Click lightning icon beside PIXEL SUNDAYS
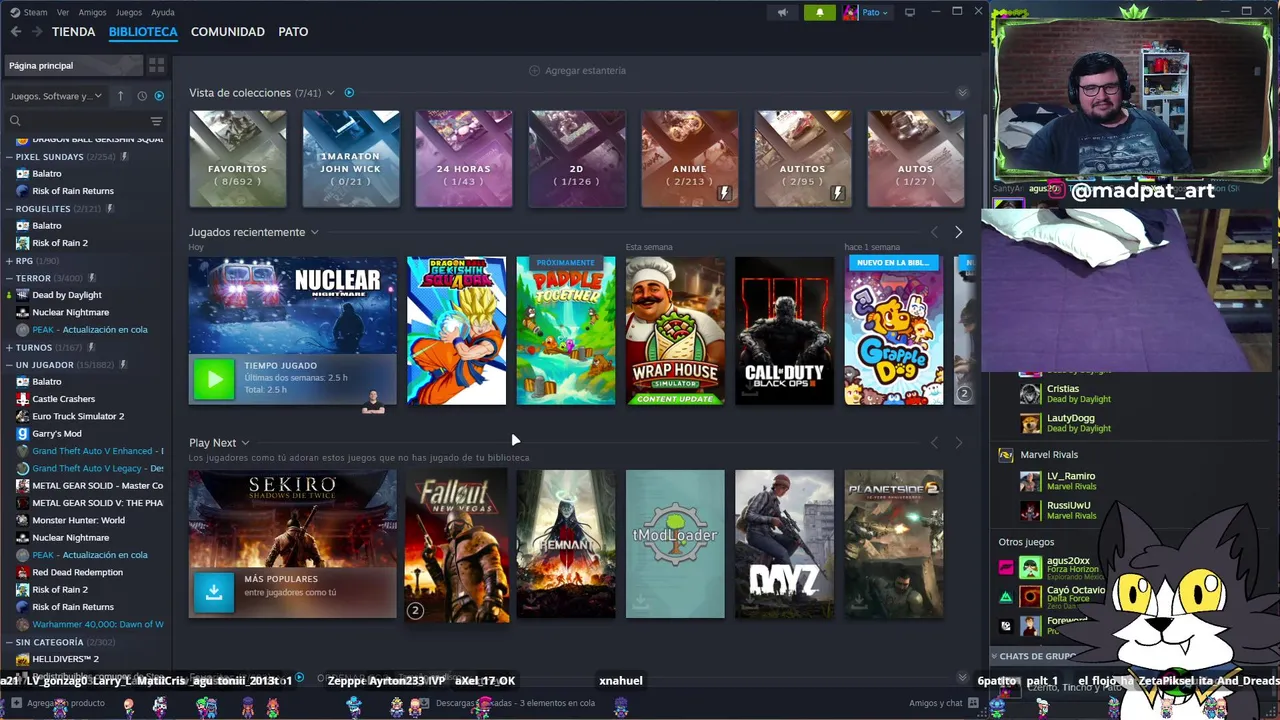Image resolution: width=1280 pixels, height=720 pixels. [x=125, y=157]
